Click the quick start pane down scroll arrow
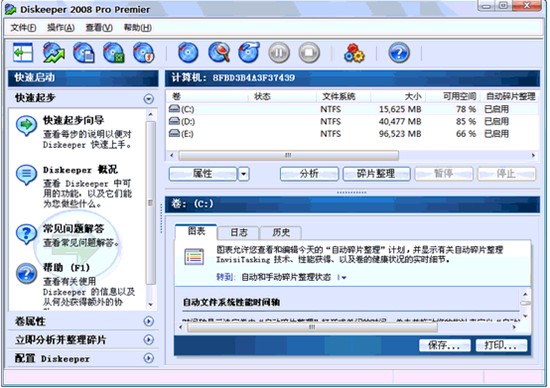The height and width of the screenshot is (388, 550). pos(150,305)
